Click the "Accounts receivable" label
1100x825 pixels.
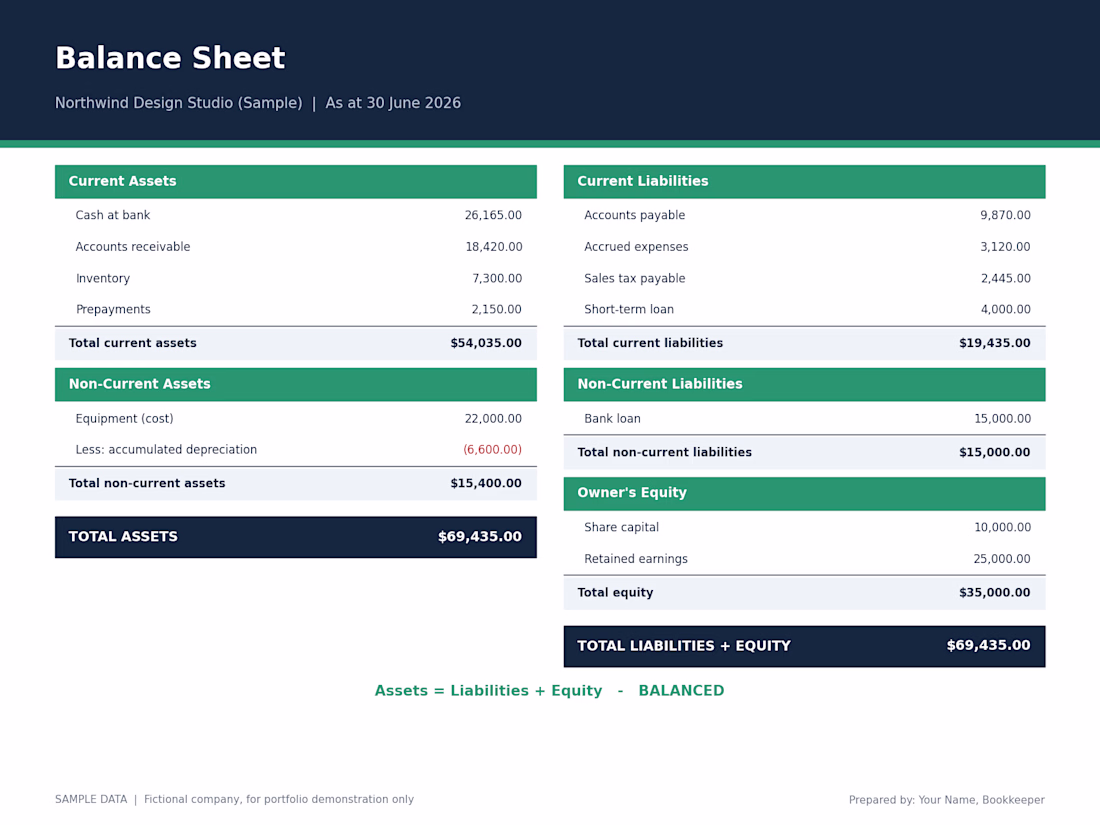click(x=133, y=247)
